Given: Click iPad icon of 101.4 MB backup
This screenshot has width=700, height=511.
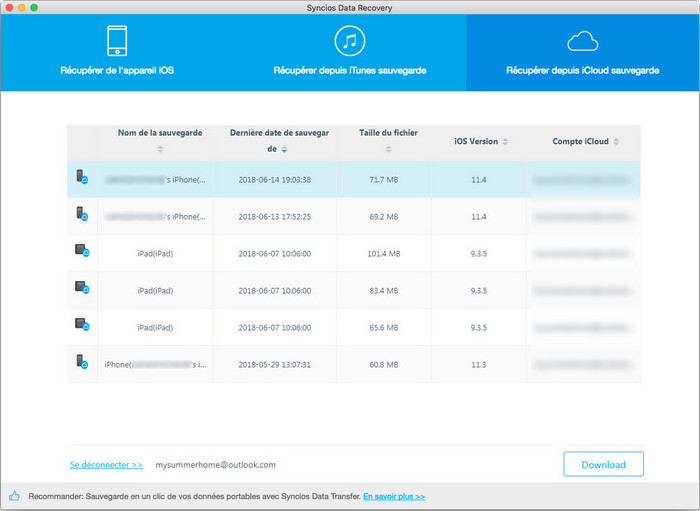Looking at the screenshot, I should tap(82, 250).
